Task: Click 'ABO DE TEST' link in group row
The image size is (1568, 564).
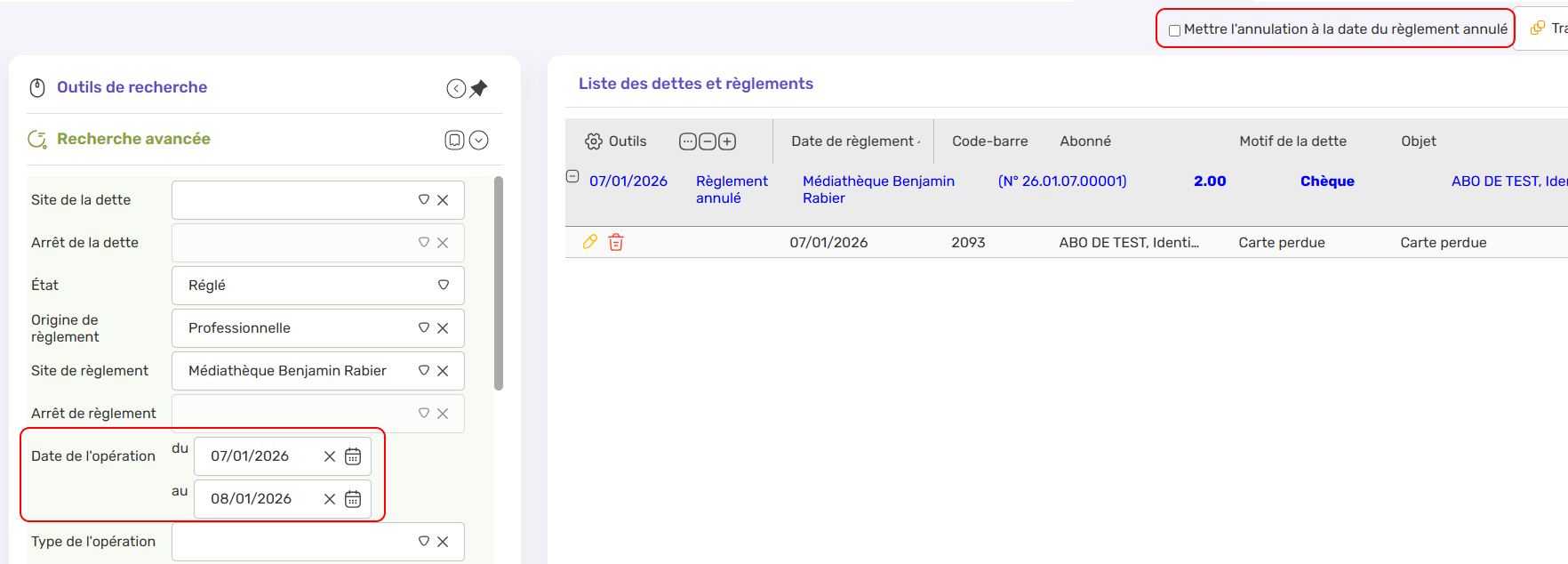Action: pyautogui.click(x=1509, y=181)
